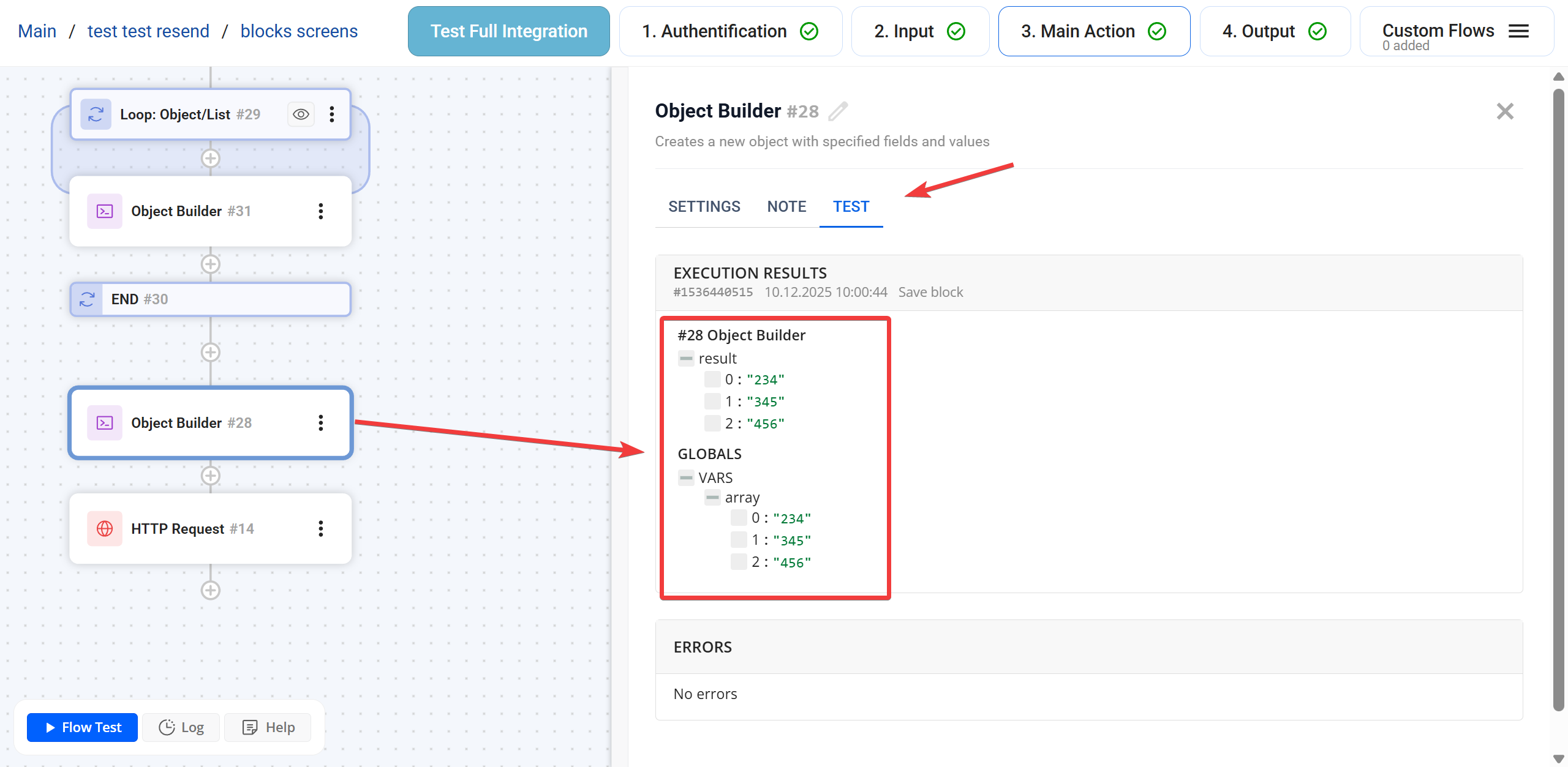Image resolution: width=1568 pixels, height=767 pixels.
Task: Open three-dot menu on Loop: Object/List #29
Action: [x=331, y=114]
